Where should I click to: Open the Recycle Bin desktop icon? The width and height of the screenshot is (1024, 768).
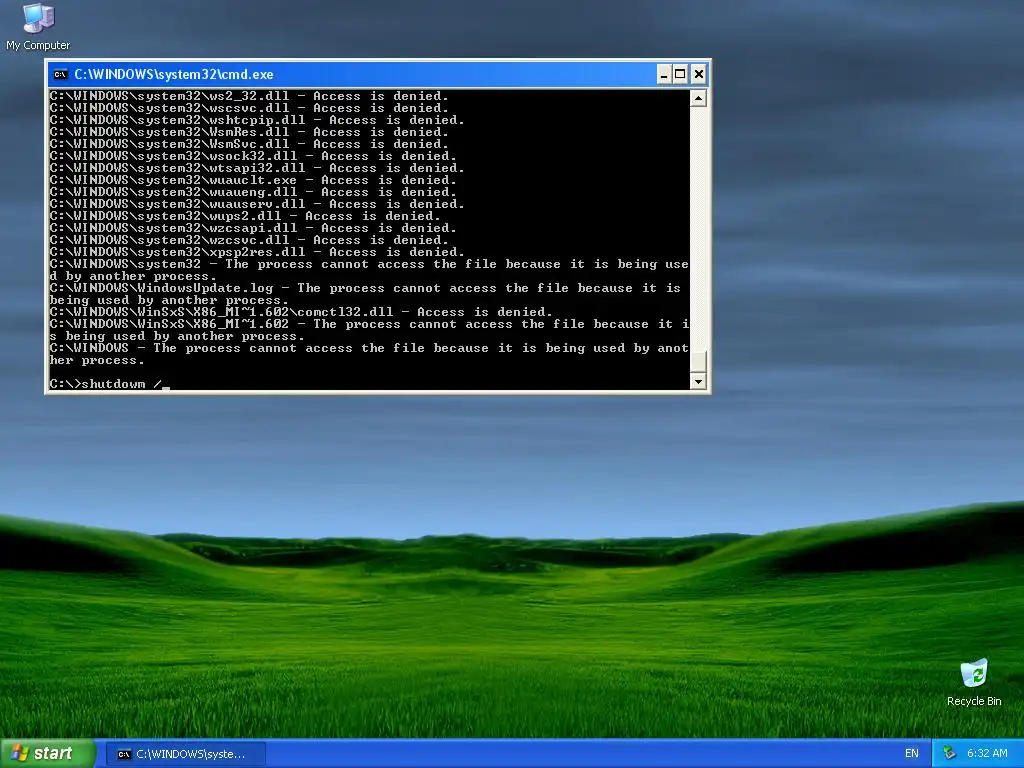coord(974,683)
